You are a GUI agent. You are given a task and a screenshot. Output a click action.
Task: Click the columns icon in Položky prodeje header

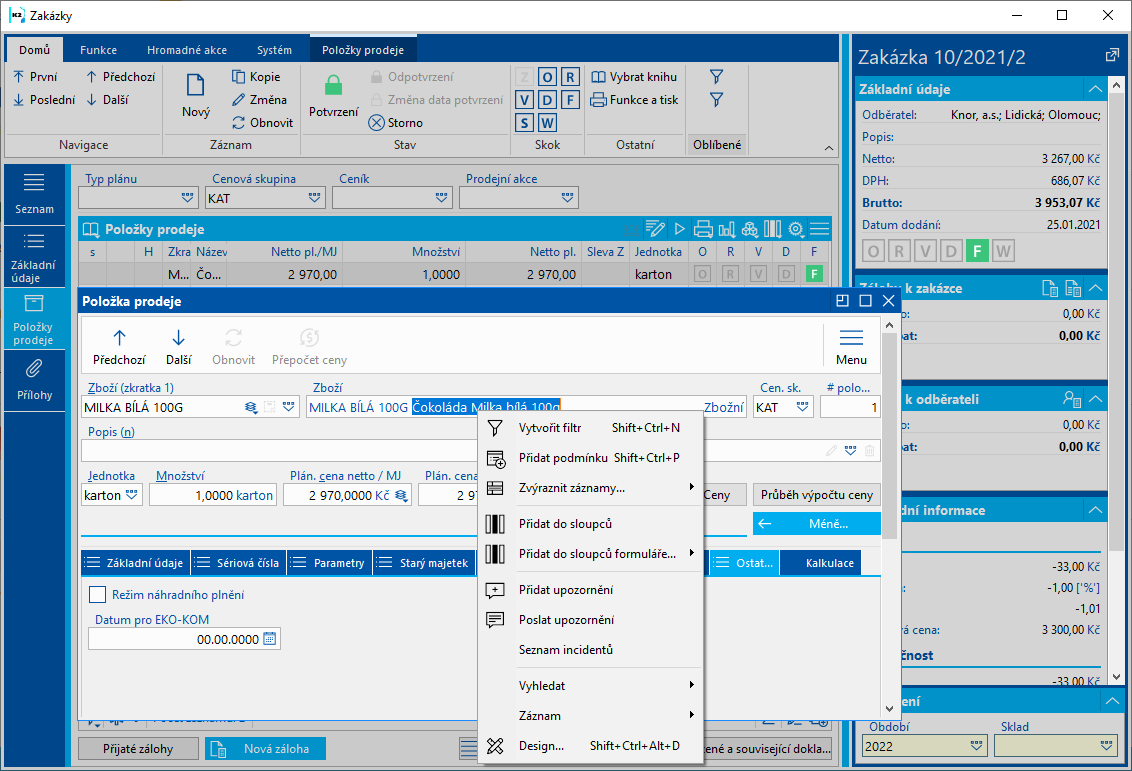[x=772, y=230]
